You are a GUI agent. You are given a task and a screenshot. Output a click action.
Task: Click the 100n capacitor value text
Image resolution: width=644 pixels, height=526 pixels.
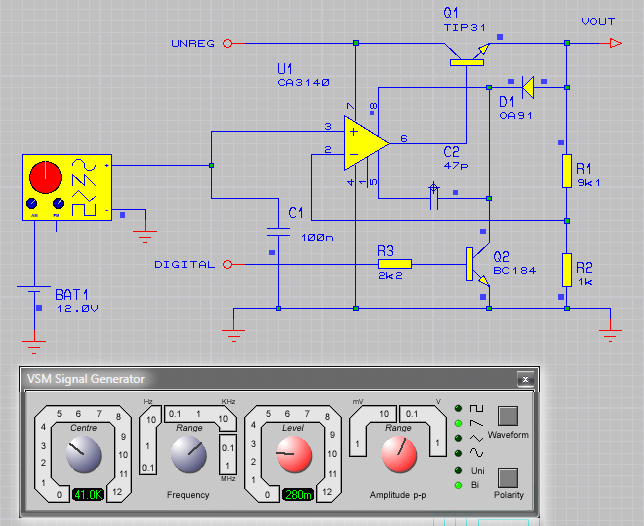[x=317, y=237]
